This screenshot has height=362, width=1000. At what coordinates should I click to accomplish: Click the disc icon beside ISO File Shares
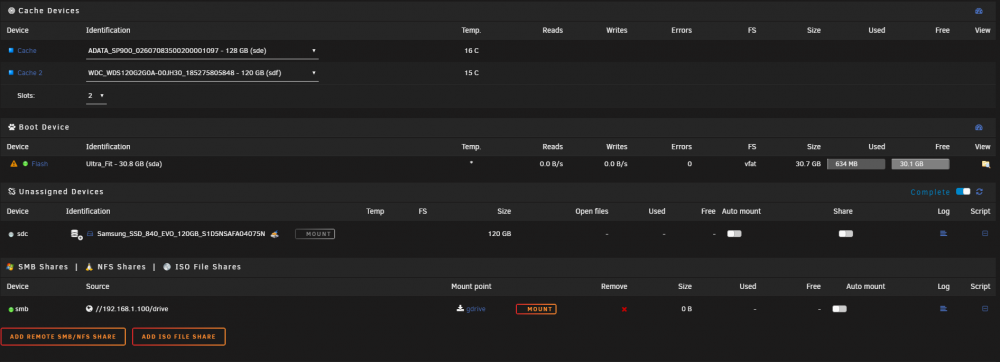pyautogui.click(x=167, y=266)
